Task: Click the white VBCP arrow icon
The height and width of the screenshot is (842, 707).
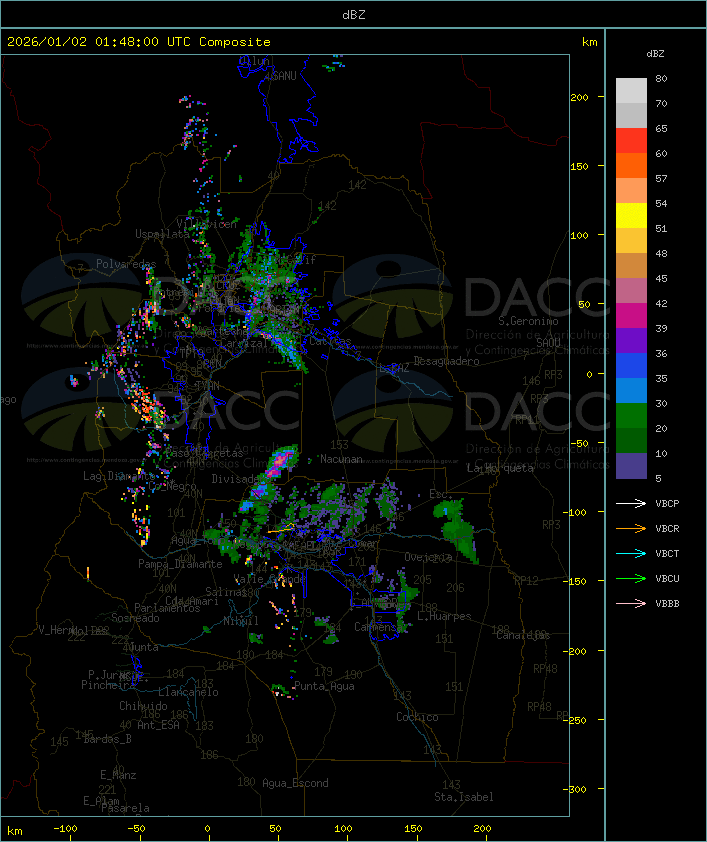Action: [x=631, y=503]
